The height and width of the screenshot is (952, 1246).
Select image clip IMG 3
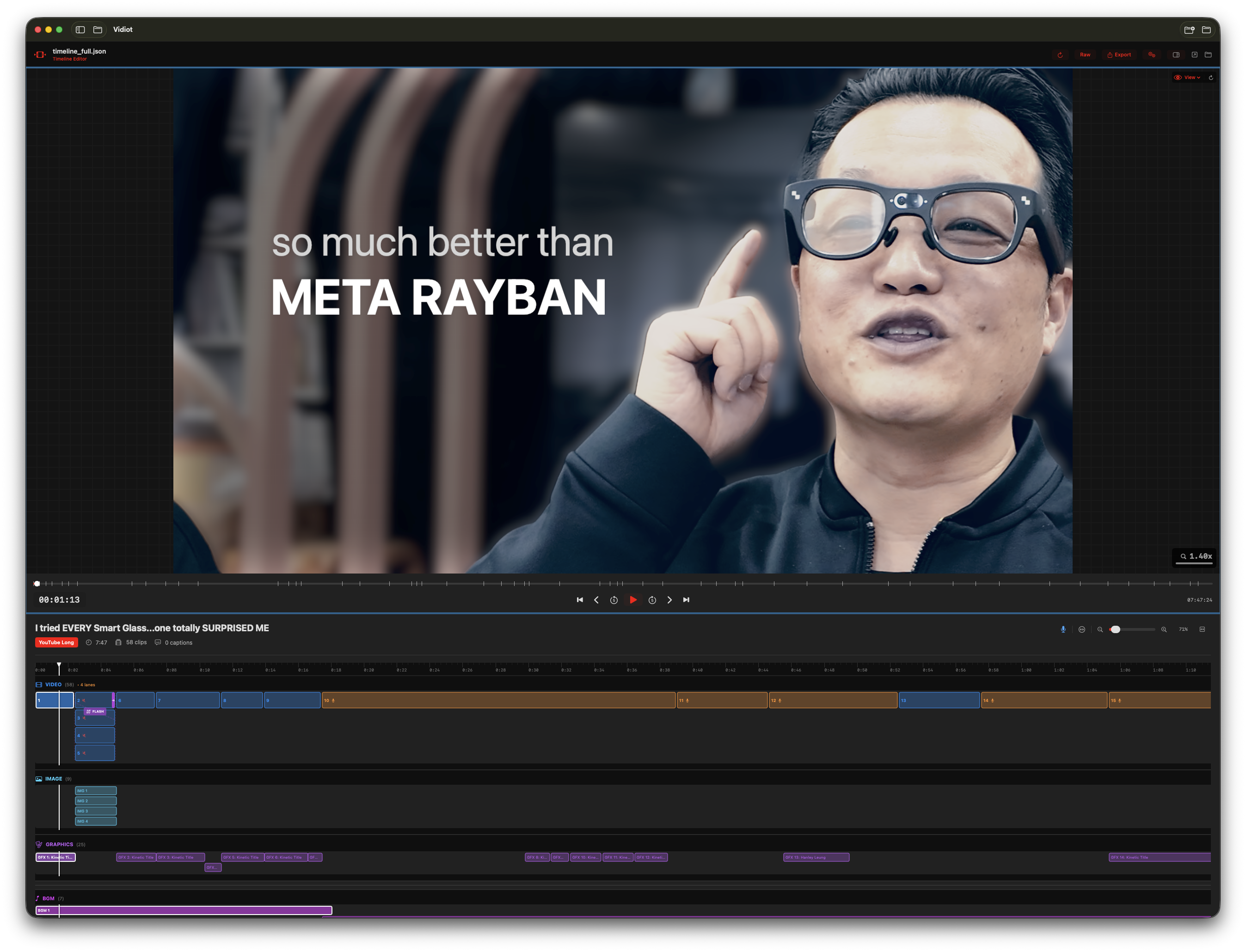click(96, 811)
